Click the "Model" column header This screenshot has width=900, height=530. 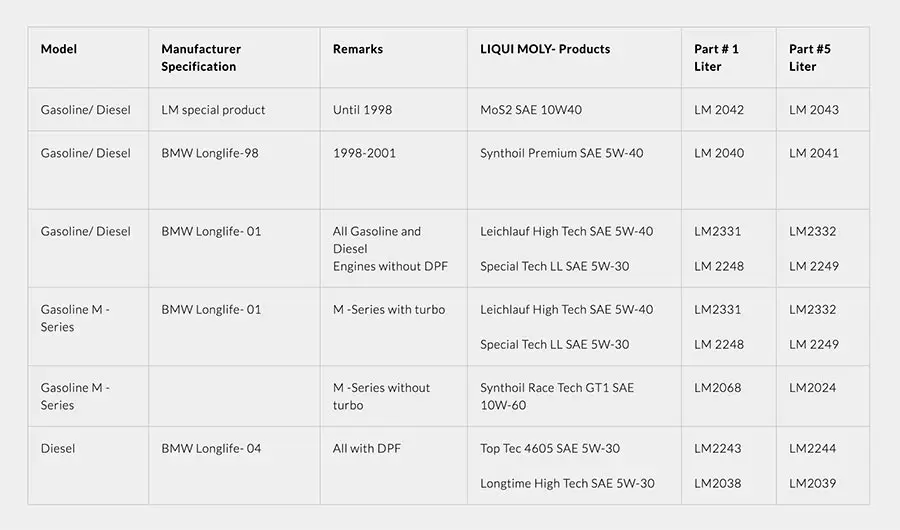coord(59,49)
